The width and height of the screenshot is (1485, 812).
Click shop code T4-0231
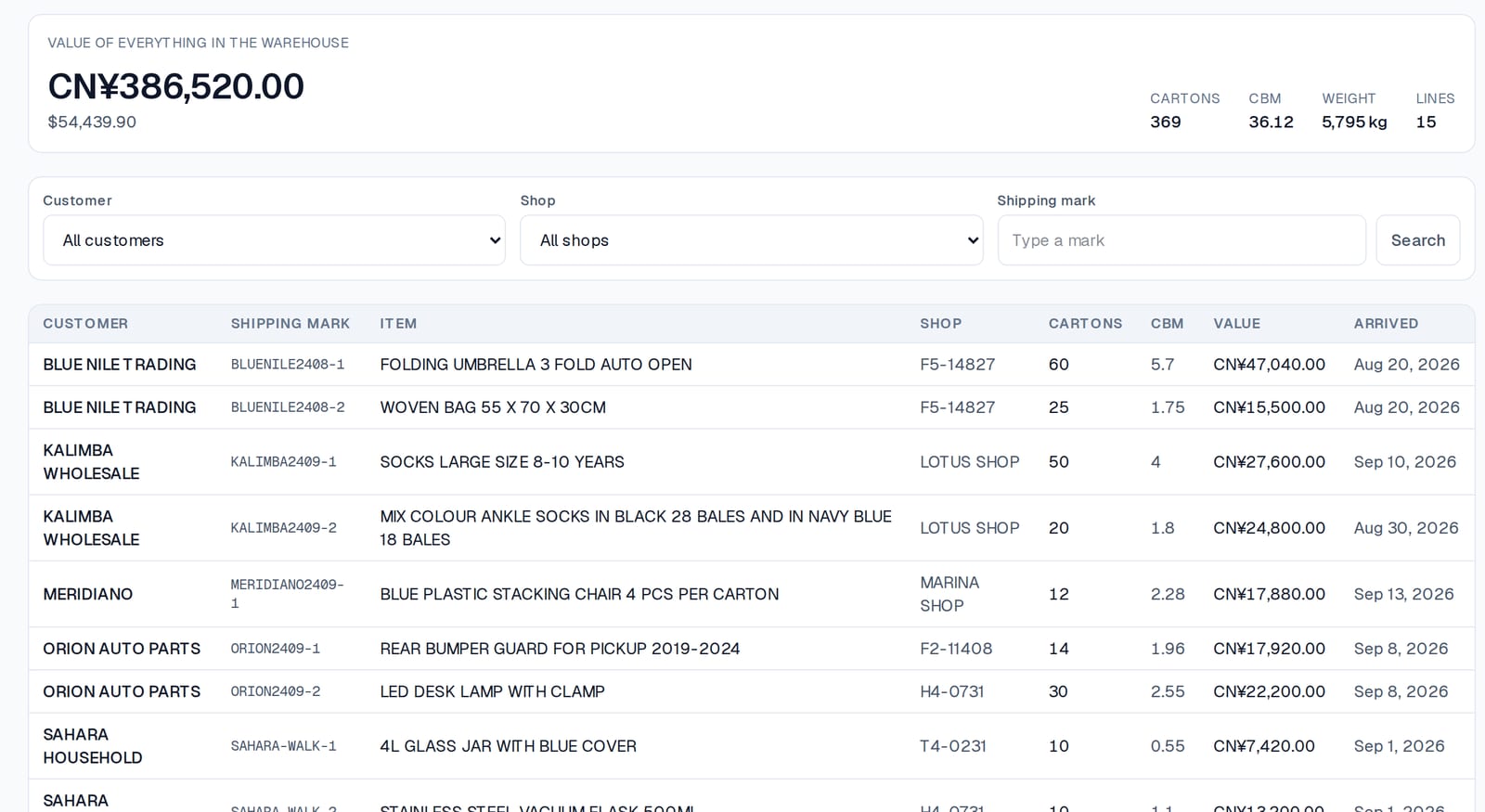(953, 746)
